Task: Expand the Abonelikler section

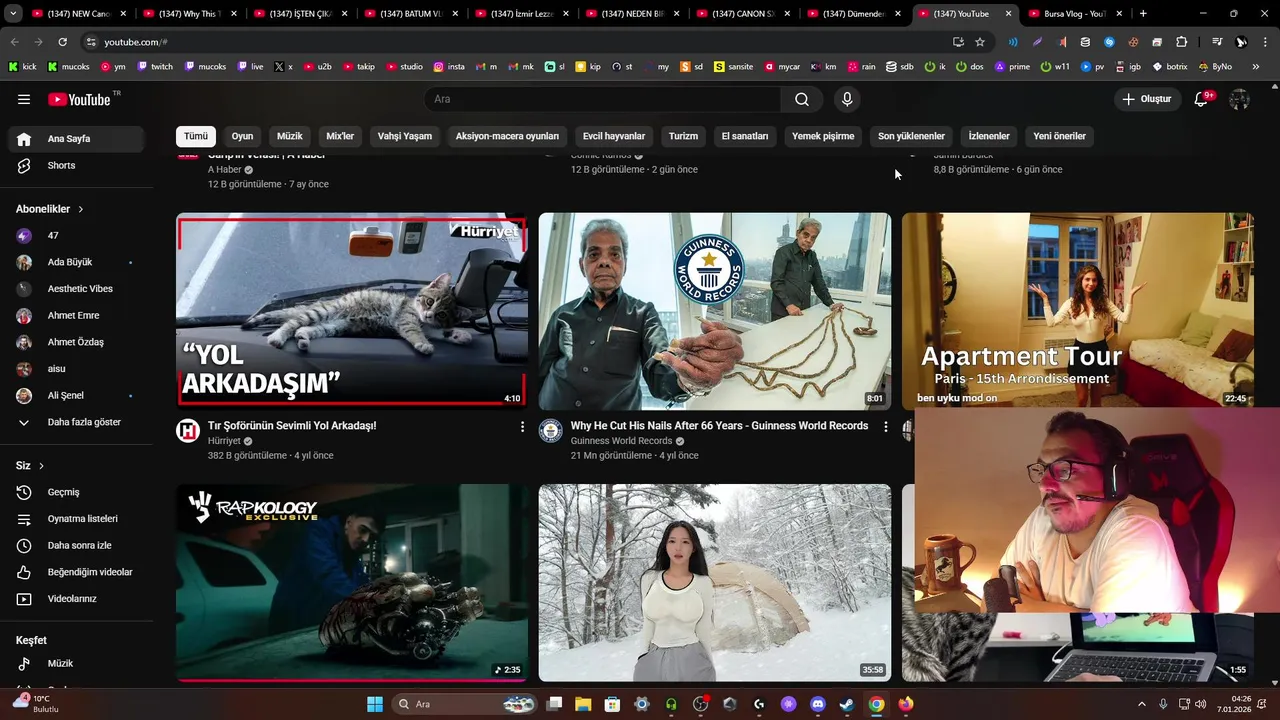Action: click(50, 209)
